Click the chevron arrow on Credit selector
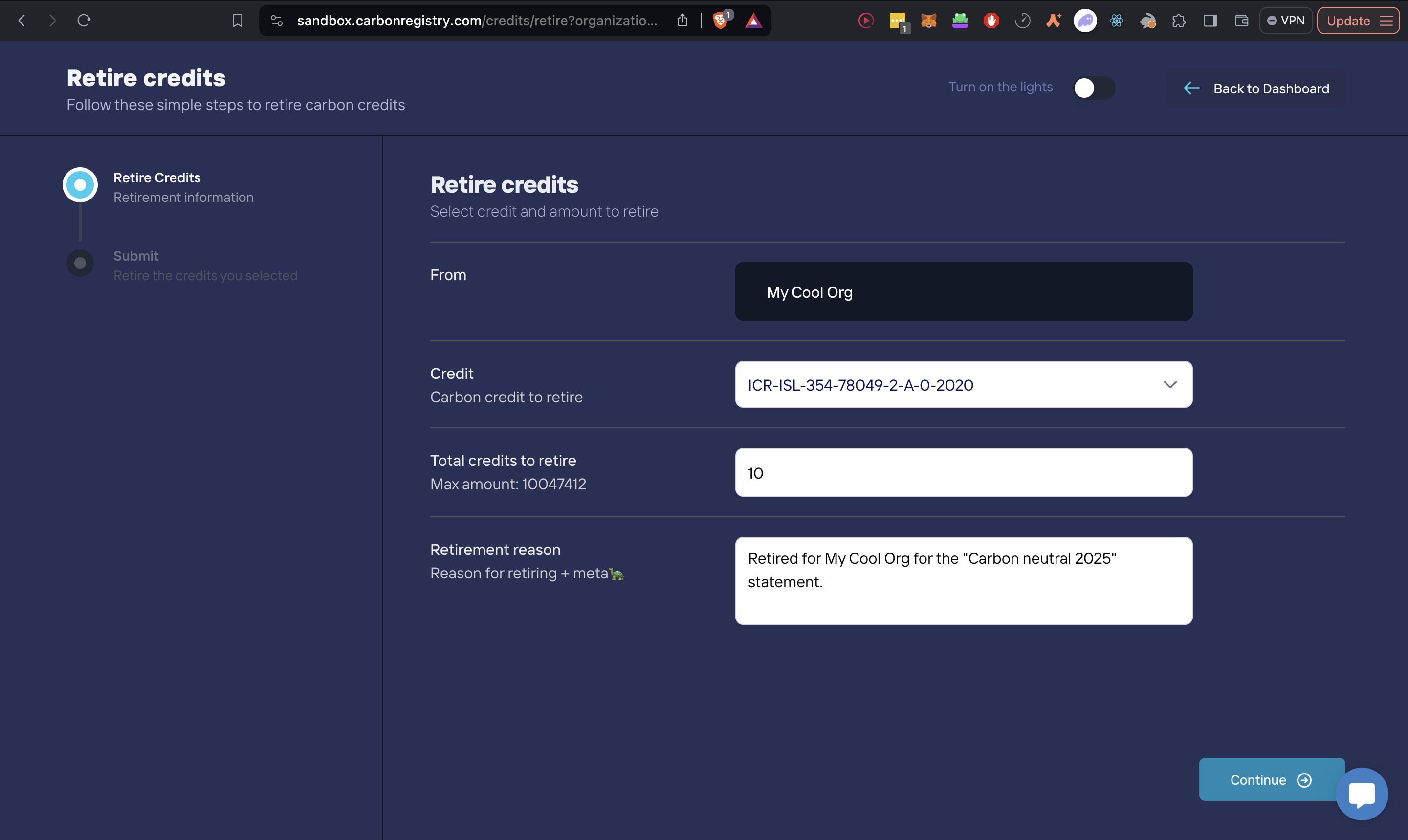1408x840 pixels. pyautogui.click(x=1170, y=385)
